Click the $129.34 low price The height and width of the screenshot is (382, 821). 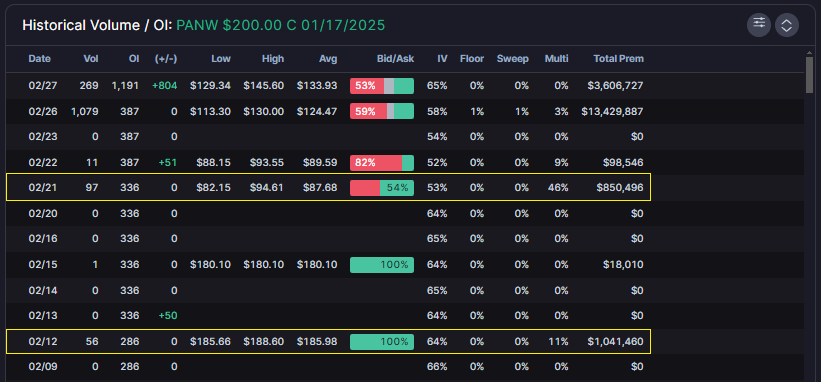(210, 86)
